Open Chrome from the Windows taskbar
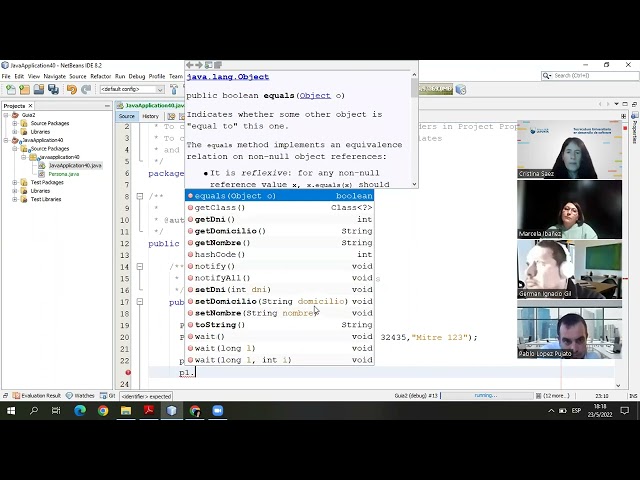 pos(103,410)
